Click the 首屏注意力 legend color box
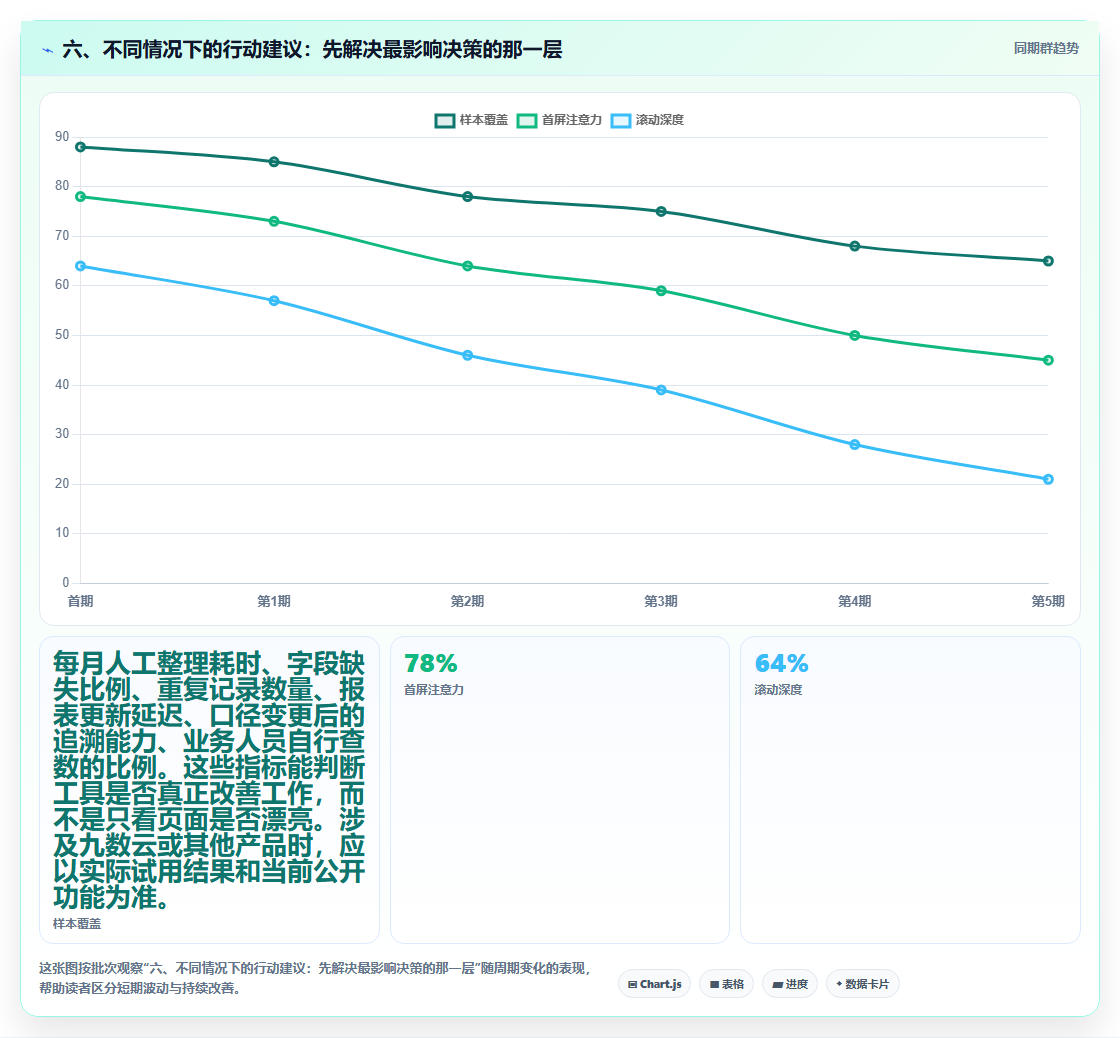 point(527,121)
